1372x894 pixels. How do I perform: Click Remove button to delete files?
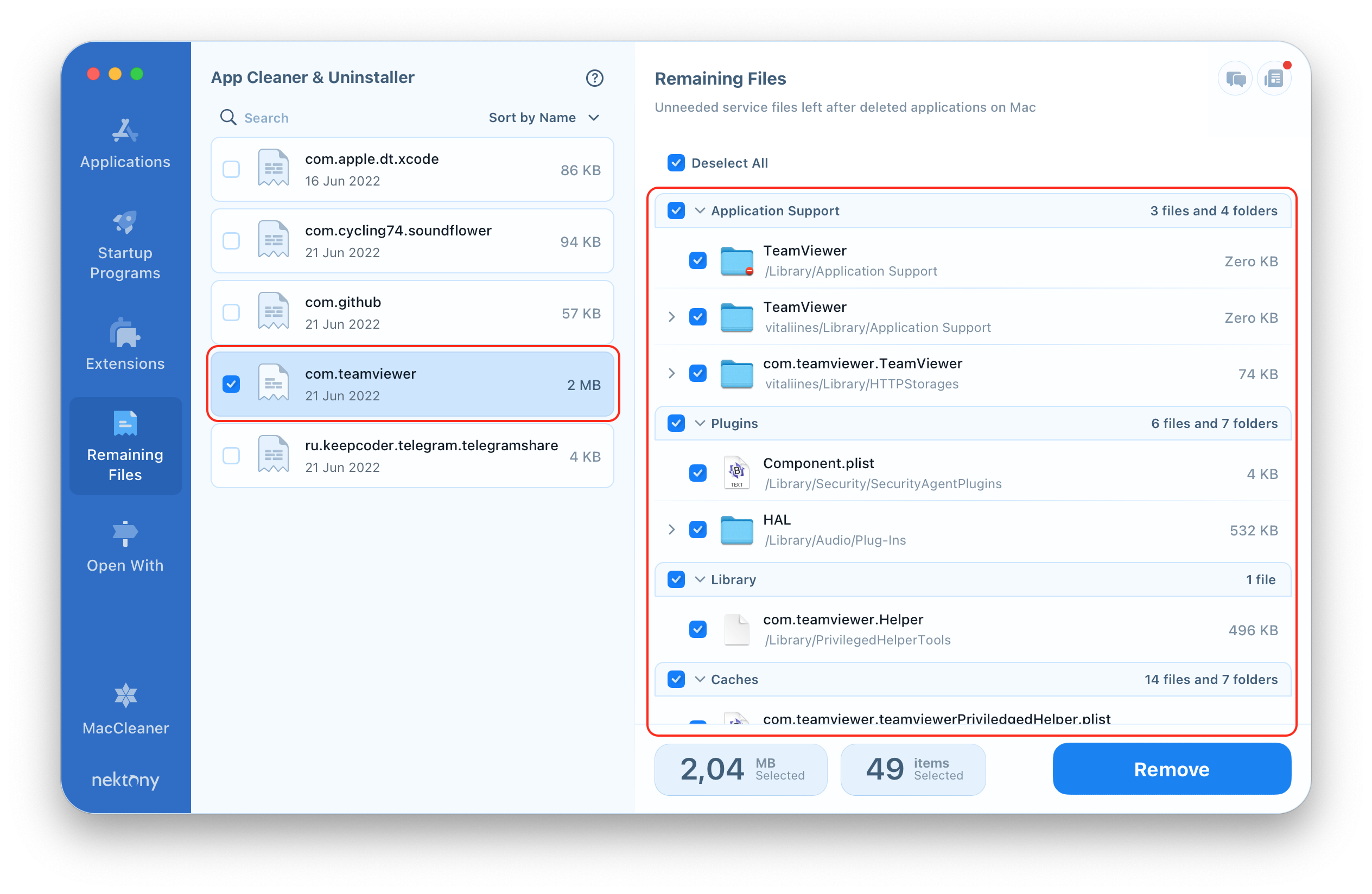pyautogui.click(x=1172, y=769)
